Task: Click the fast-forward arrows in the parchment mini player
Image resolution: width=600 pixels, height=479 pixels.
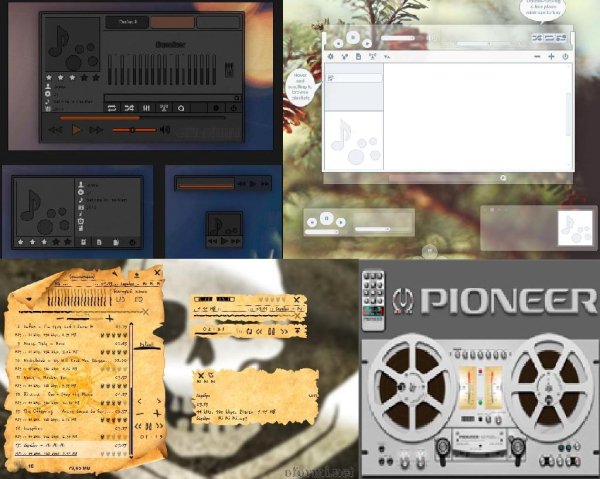Action: point(284,331)
